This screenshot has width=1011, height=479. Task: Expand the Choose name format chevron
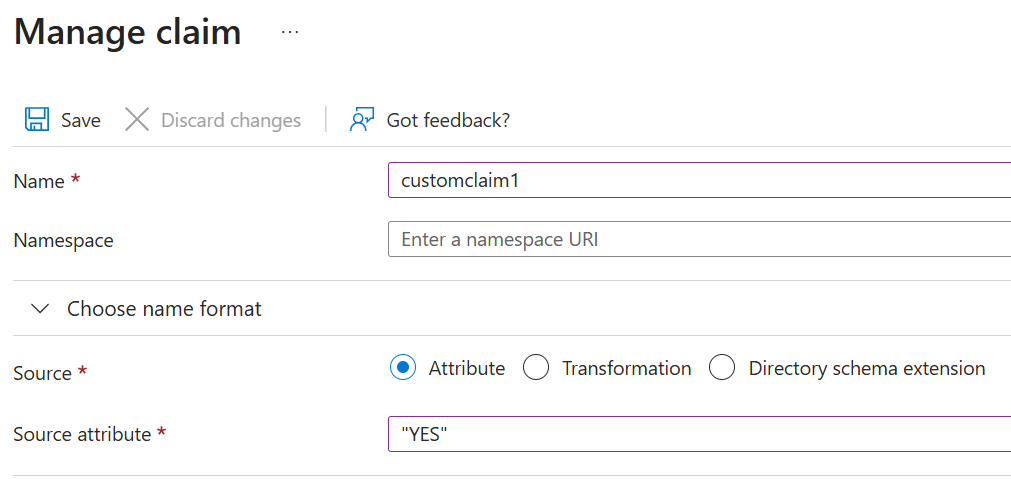(x=40, y=309)
